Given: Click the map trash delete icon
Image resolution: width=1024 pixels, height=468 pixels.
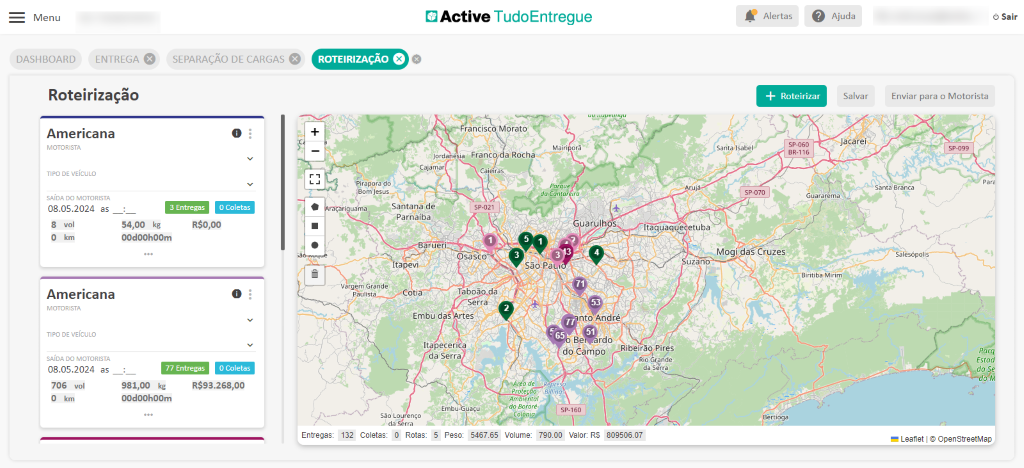Looking at the screenshot, I should pyautogui.click(x=315, y=273).
